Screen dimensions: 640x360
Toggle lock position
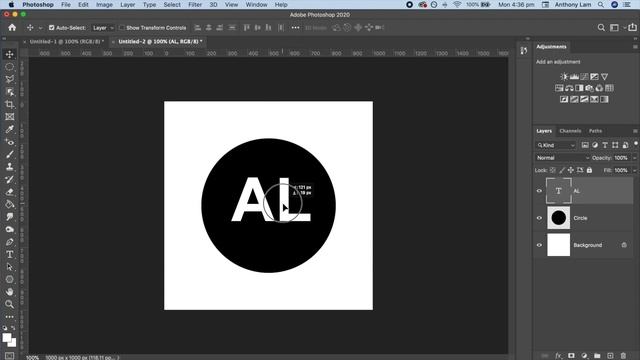click(571, 170)
